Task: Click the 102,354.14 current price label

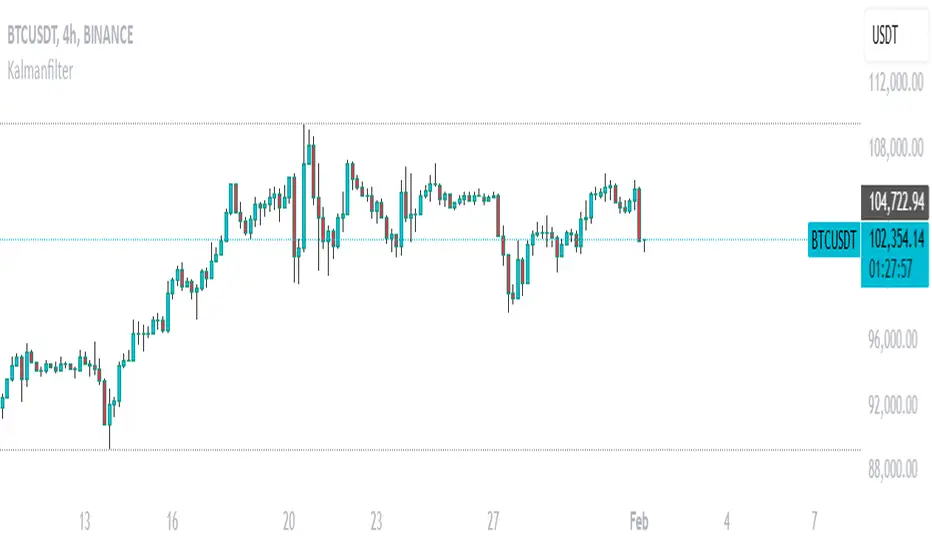Action: pyautogui.click(x=895, y=240)
